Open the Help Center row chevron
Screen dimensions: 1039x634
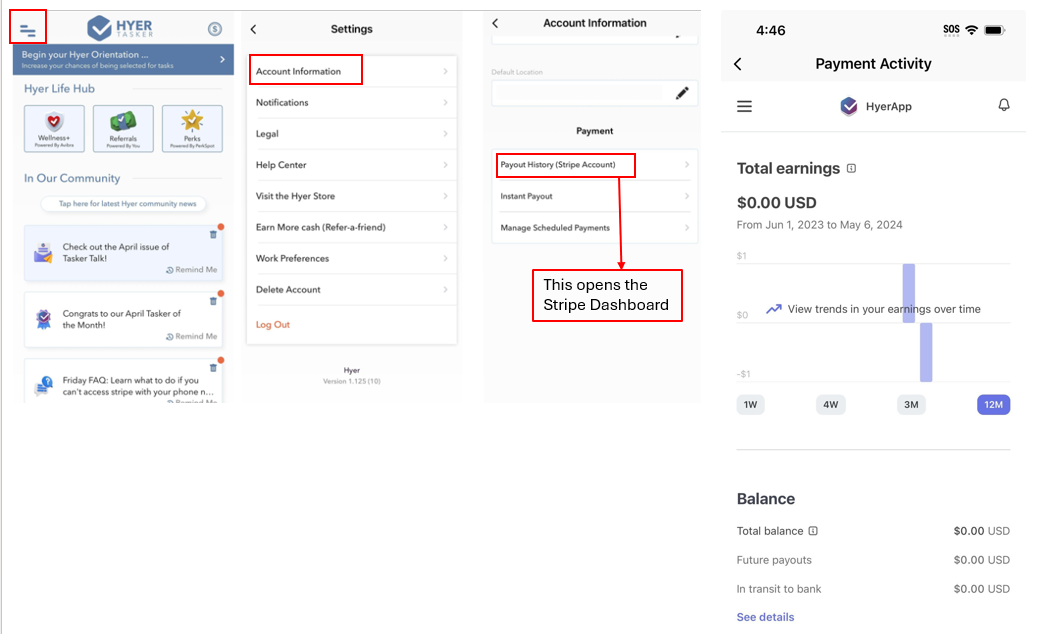[445, 165]
